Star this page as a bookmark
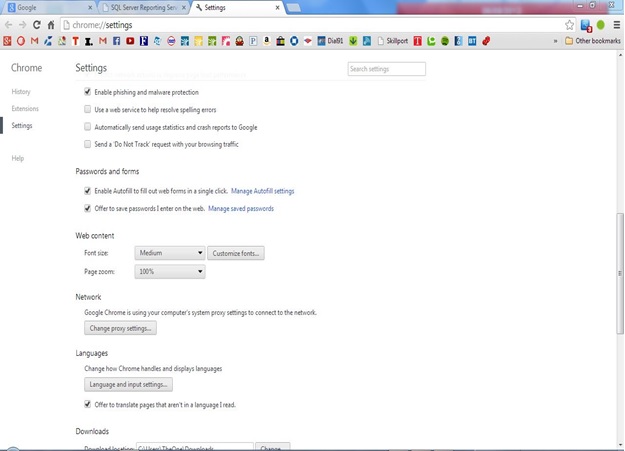The height and width of the screenshot is (451, 625). tap(570, 24)
